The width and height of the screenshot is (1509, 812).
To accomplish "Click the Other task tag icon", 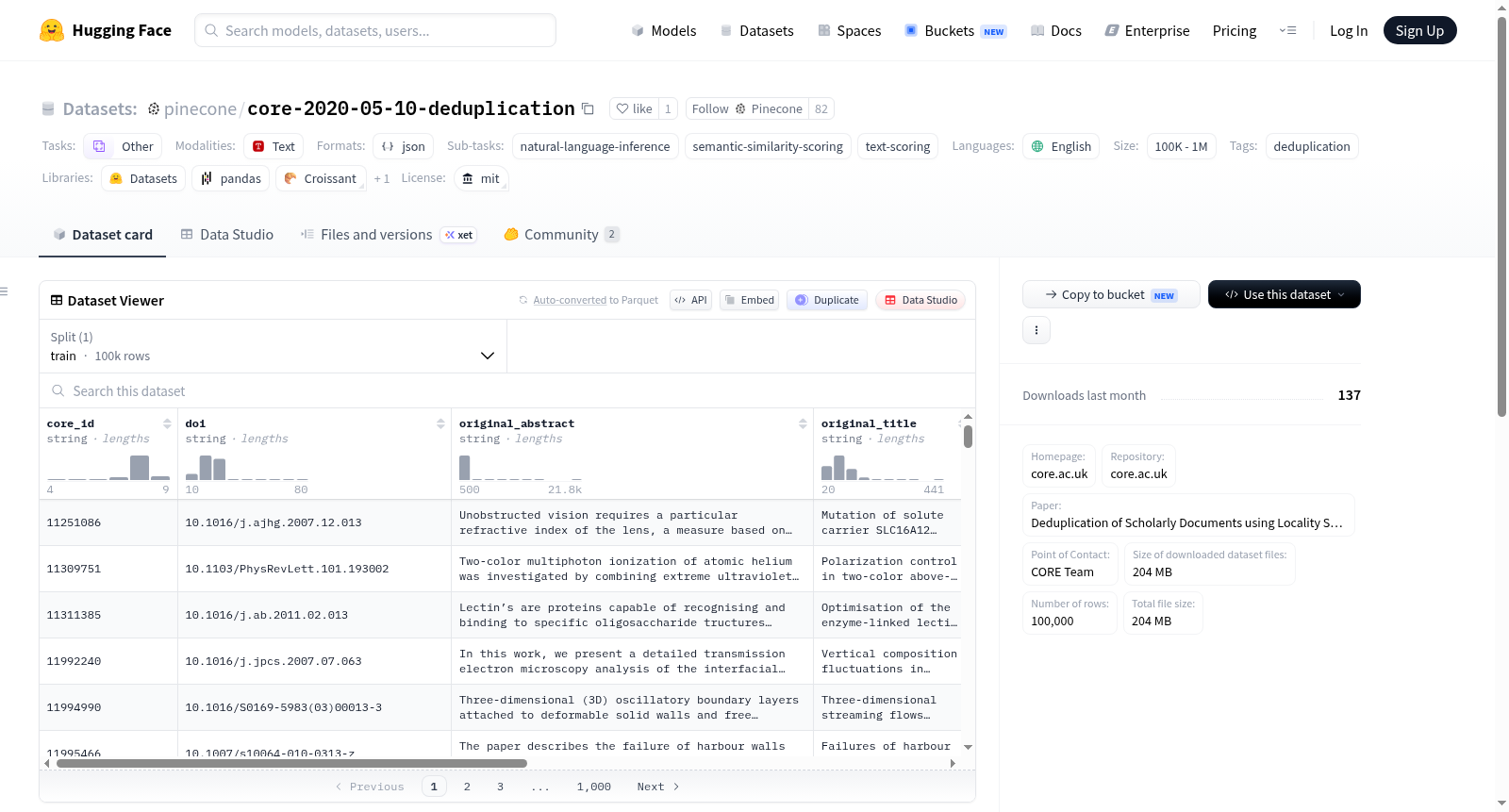I will tap(99, 146).
